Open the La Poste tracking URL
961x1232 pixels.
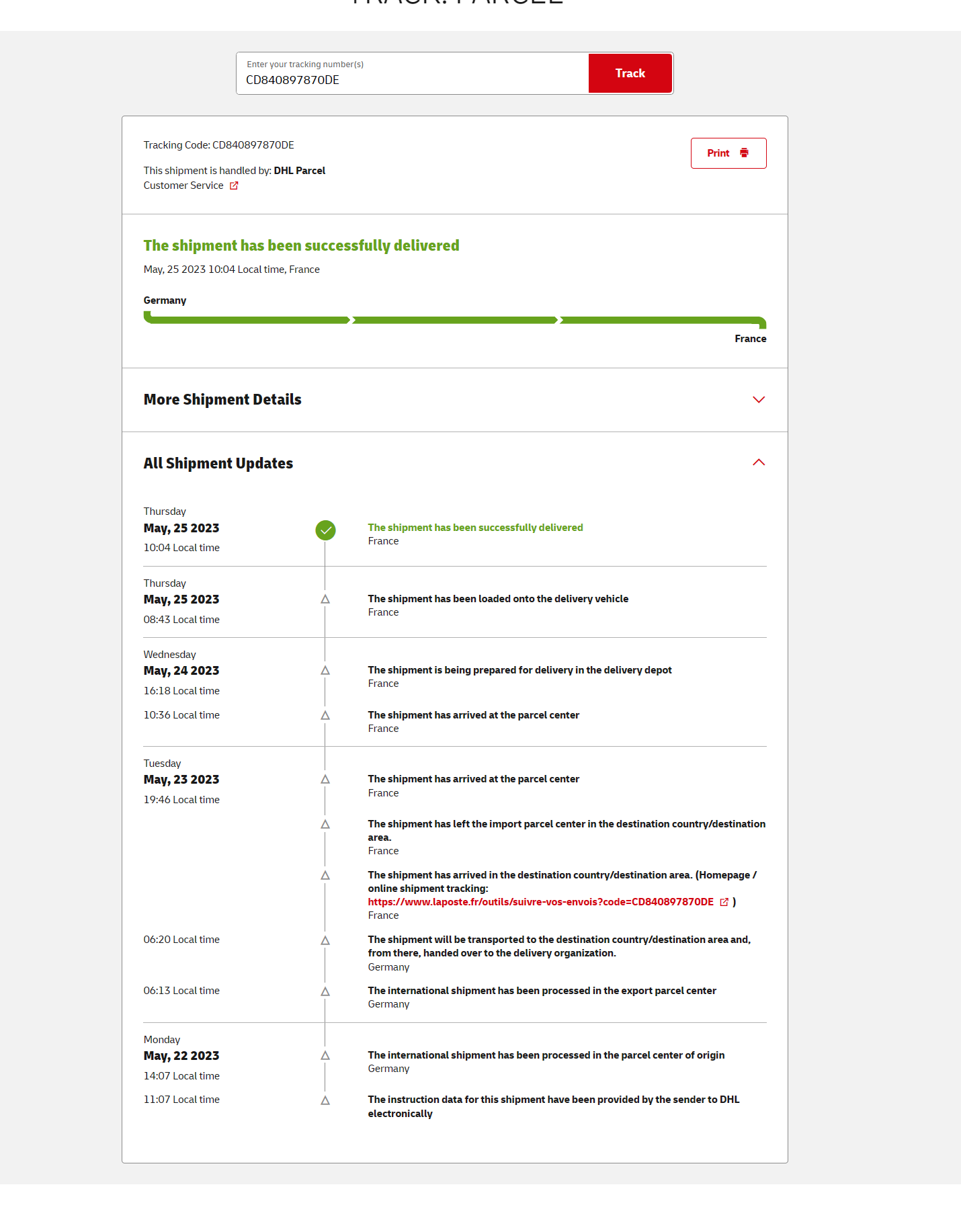540,902
